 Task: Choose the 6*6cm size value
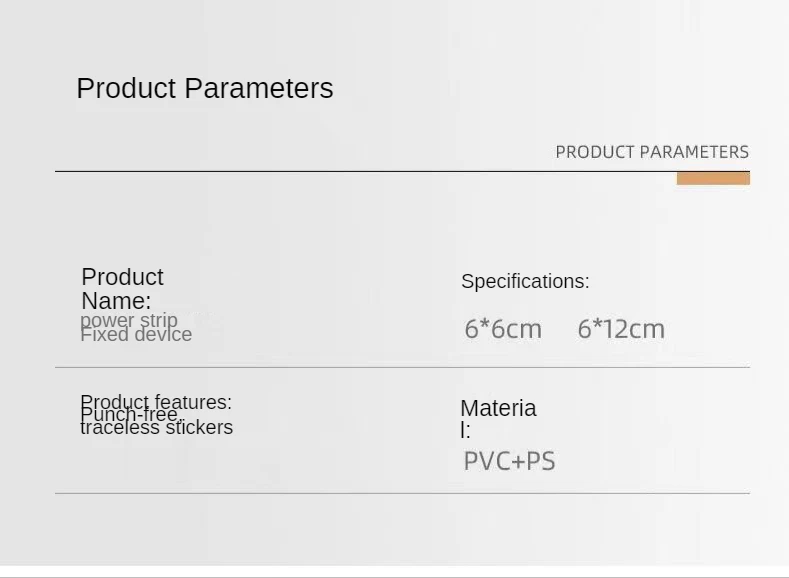point(503,329)
